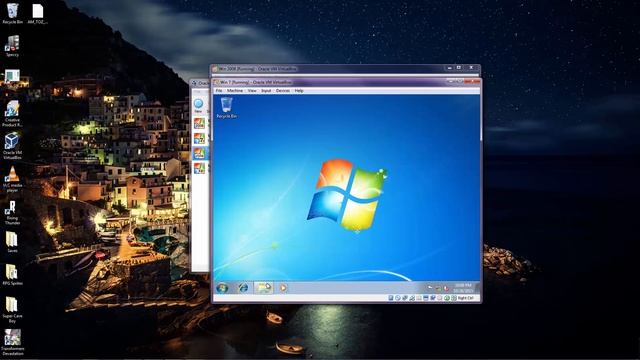Open the File menu in Win 7 VM window
Viewport: 640px width, 360px height.
(219, 91)
